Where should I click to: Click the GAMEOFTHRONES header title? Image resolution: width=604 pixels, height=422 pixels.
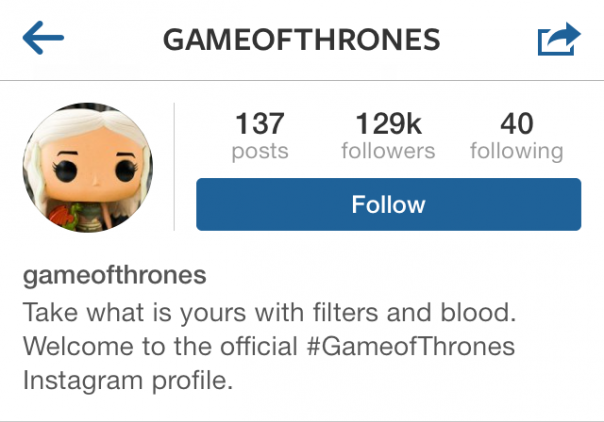click(x=301, y=40)
